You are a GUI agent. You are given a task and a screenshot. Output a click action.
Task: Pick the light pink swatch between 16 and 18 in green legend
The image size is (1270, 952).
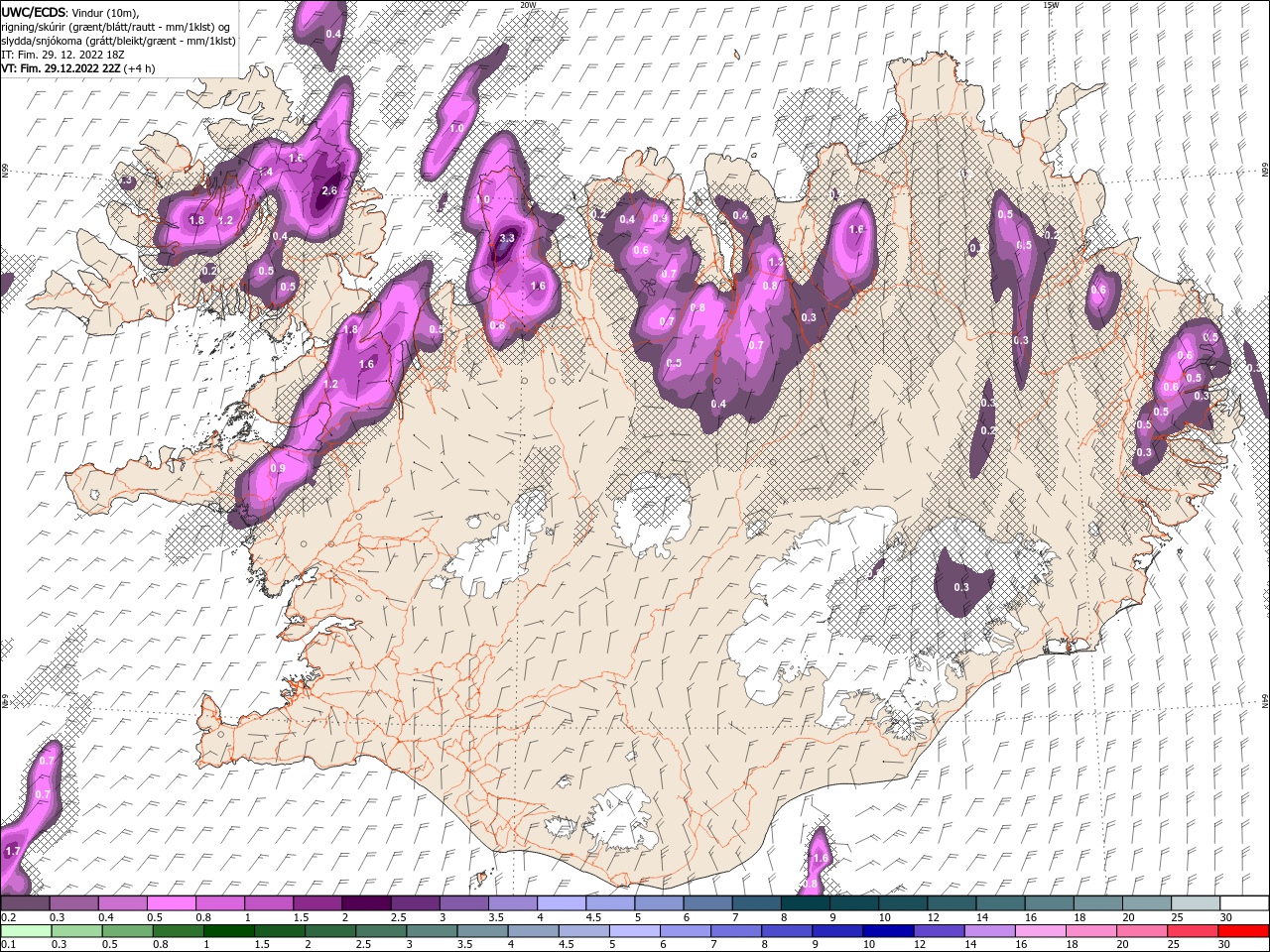coord(1039,931)
